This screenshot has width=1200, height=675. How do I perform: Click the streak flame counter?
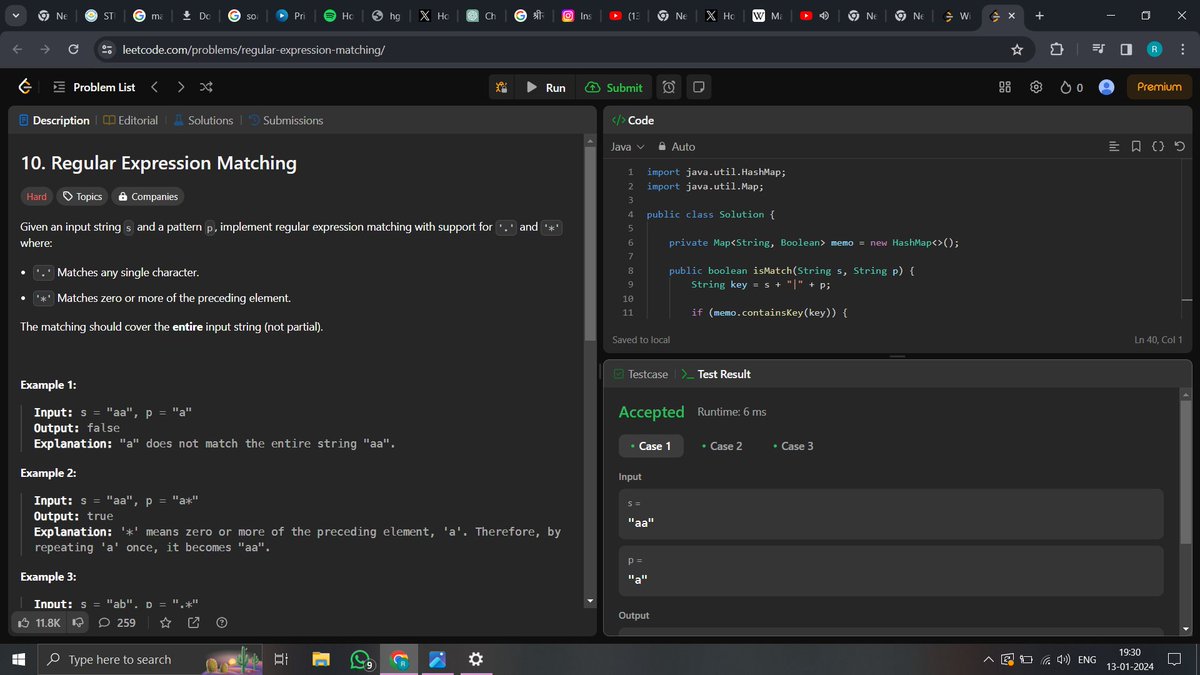[x=1071, y=87]
